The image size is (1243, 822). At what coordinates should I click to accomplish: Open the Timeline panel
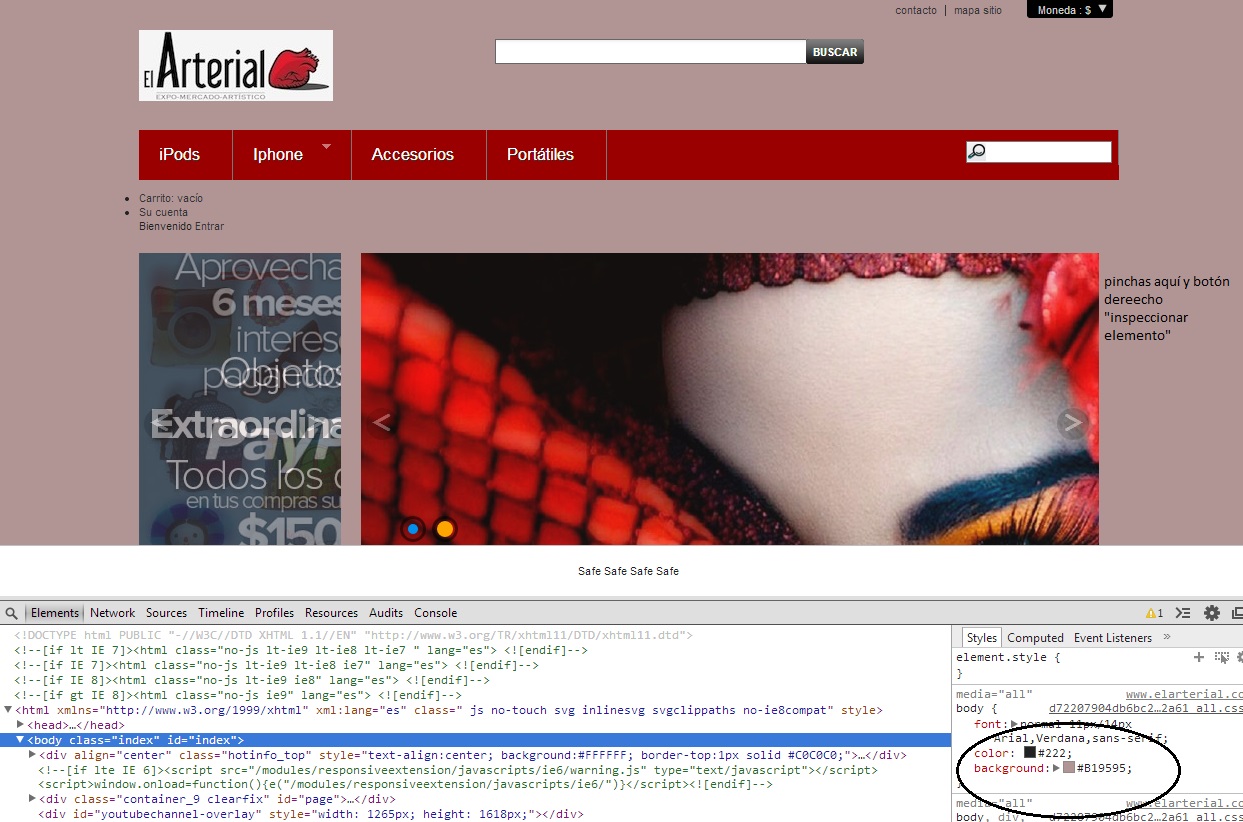click(x=221, y=613)
